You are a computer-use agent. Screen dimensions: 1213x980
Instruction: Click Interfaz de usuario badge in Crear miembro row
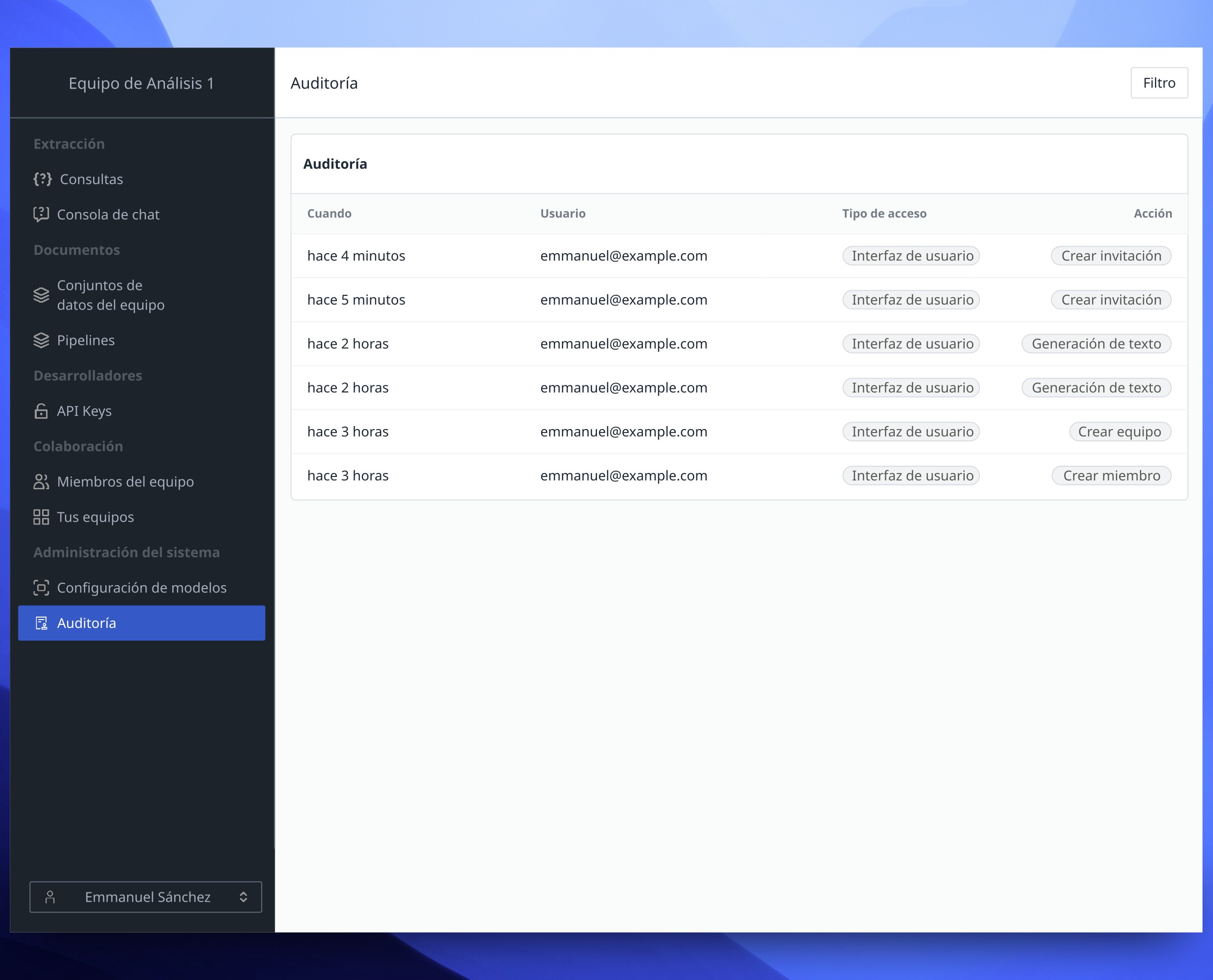[x=911, y=476]
